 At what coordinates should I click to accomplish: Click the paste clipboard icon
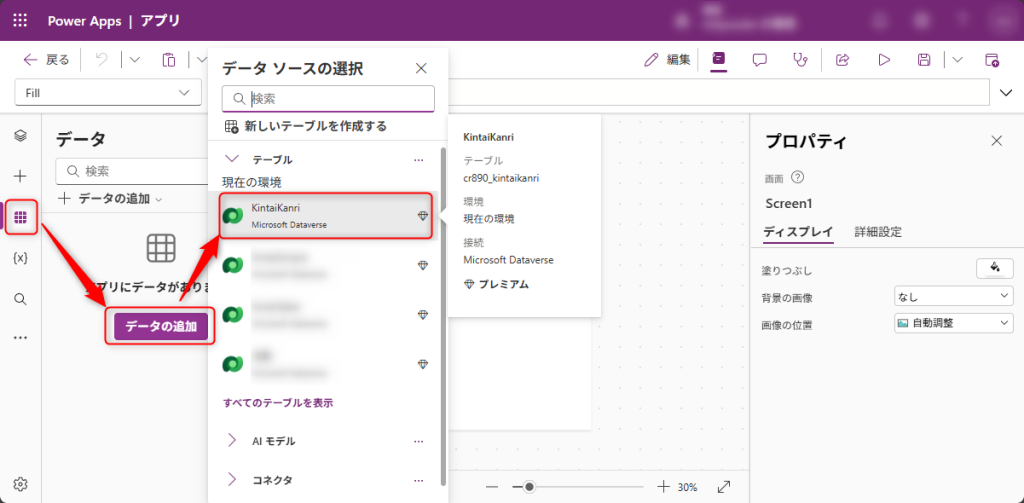point(169,60)
